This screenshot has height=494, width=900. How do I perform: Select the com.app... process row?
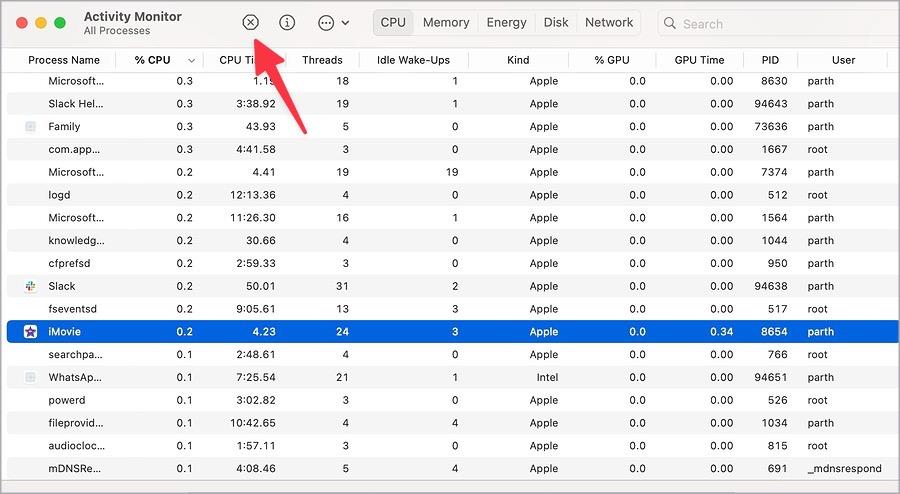[453, 150]
